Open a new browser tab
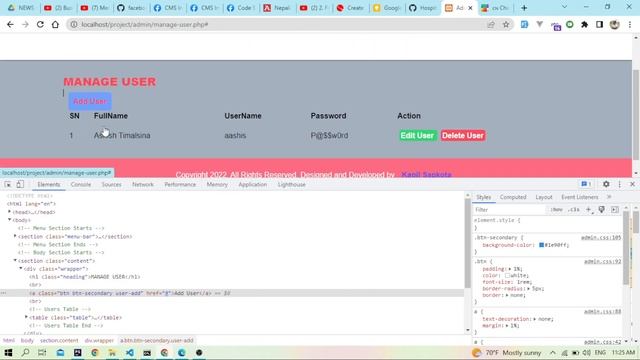This screenshot has height=360, width=640. 524,8
